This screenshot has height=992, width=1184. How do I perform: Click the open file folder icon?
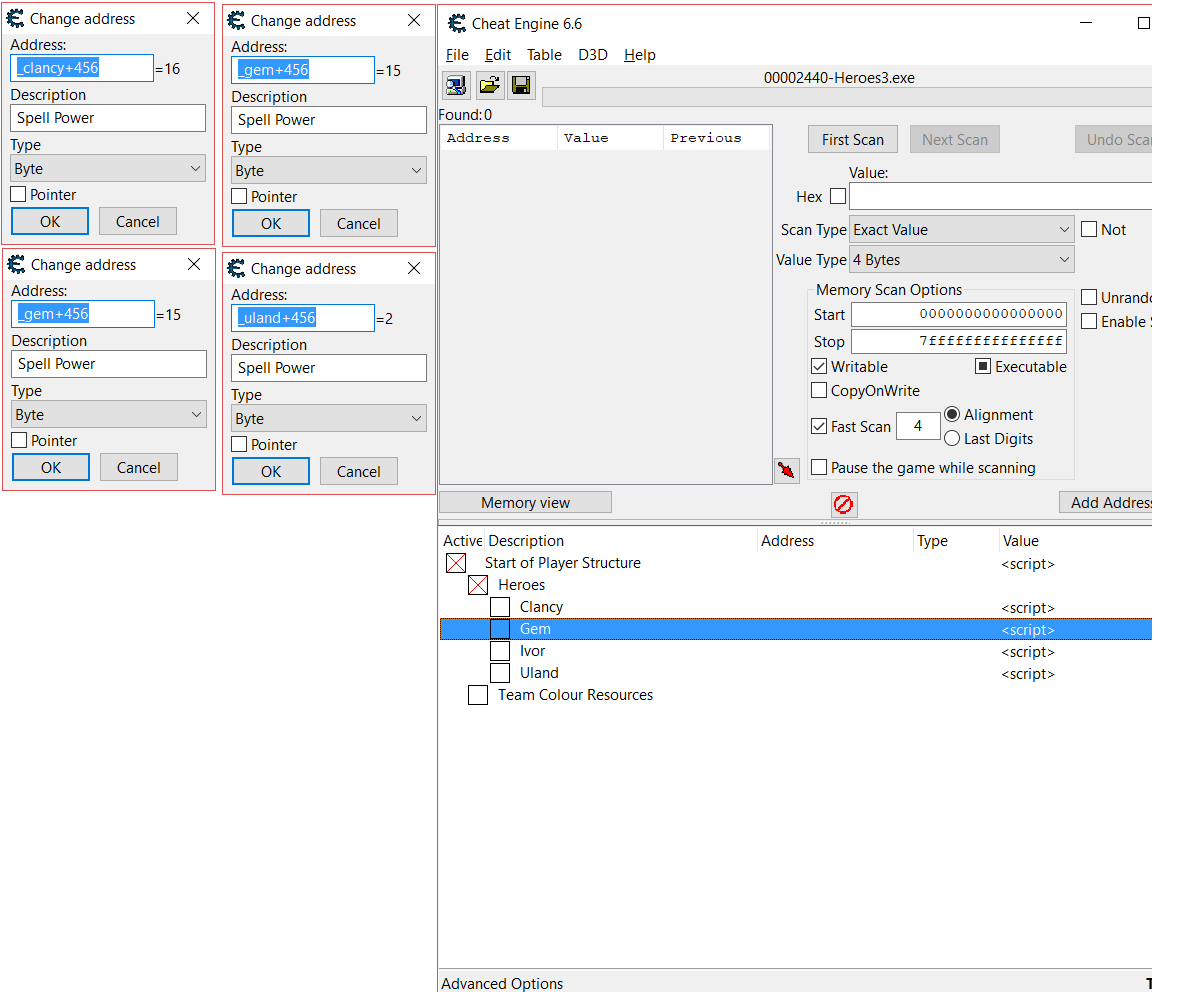point(489,85)
